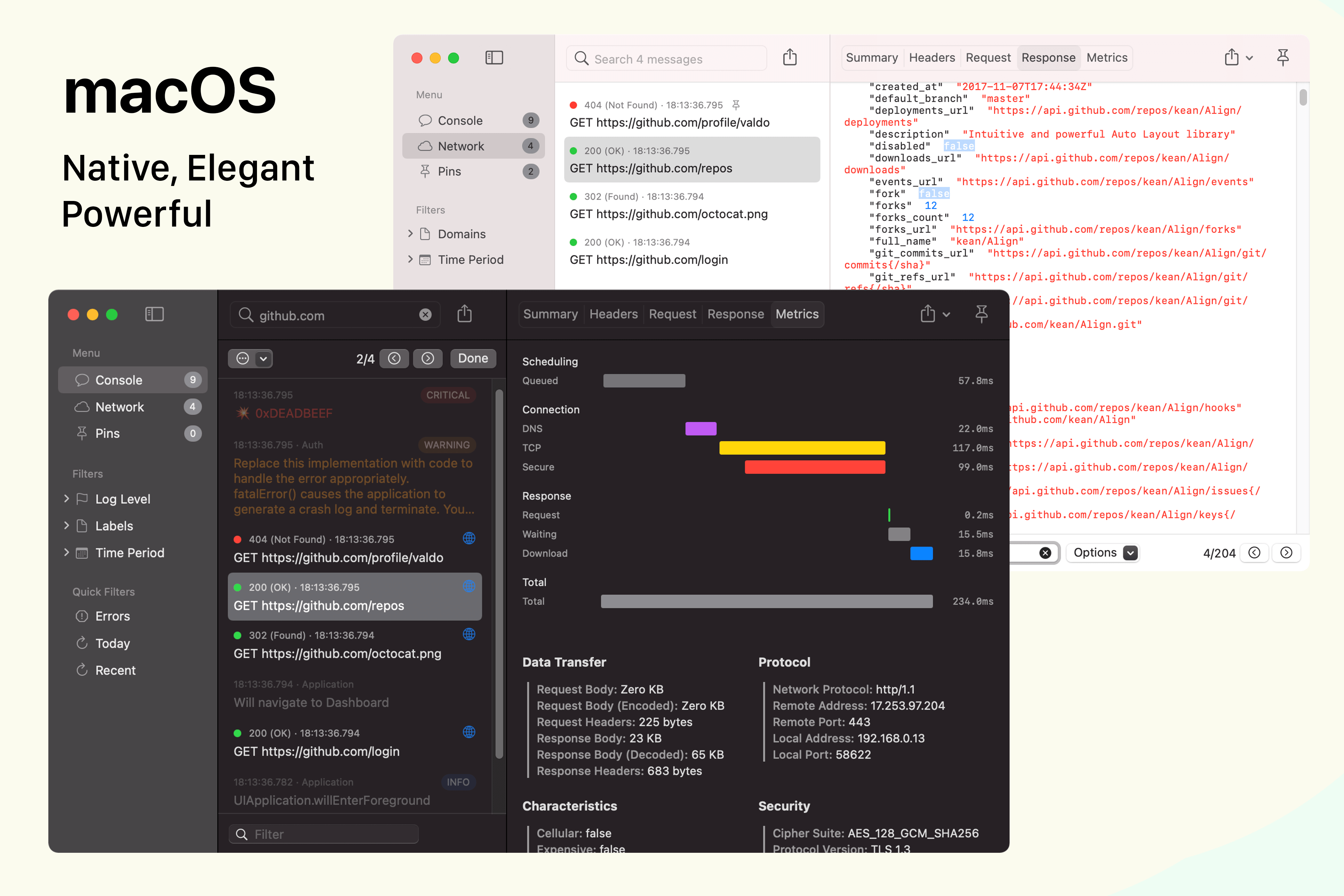Open the Options dropdown in response search

pyautogui.click(x=1102, y=553)
